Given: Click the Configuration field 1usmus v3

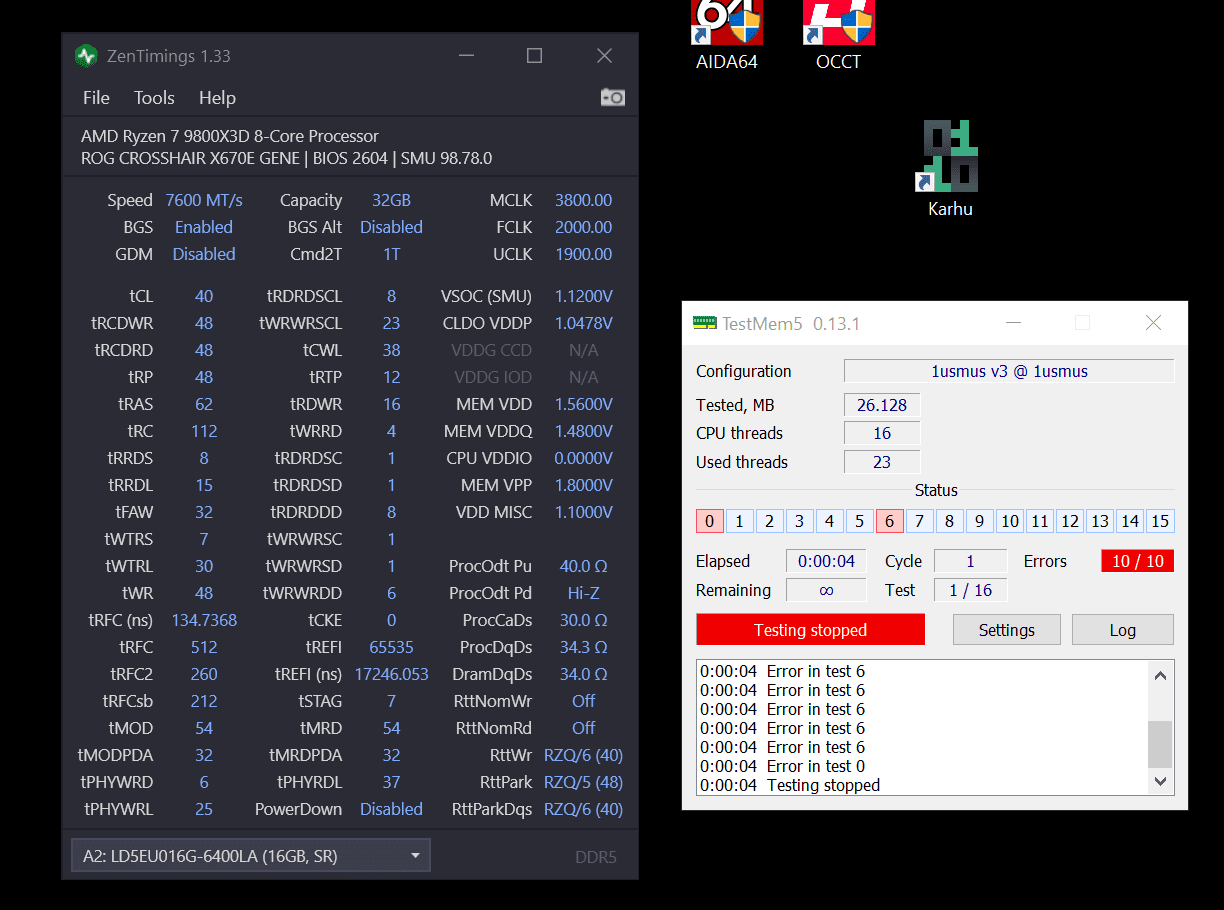Looking at the screenshot, I should pyautogui.click(x=1009, y=371).
